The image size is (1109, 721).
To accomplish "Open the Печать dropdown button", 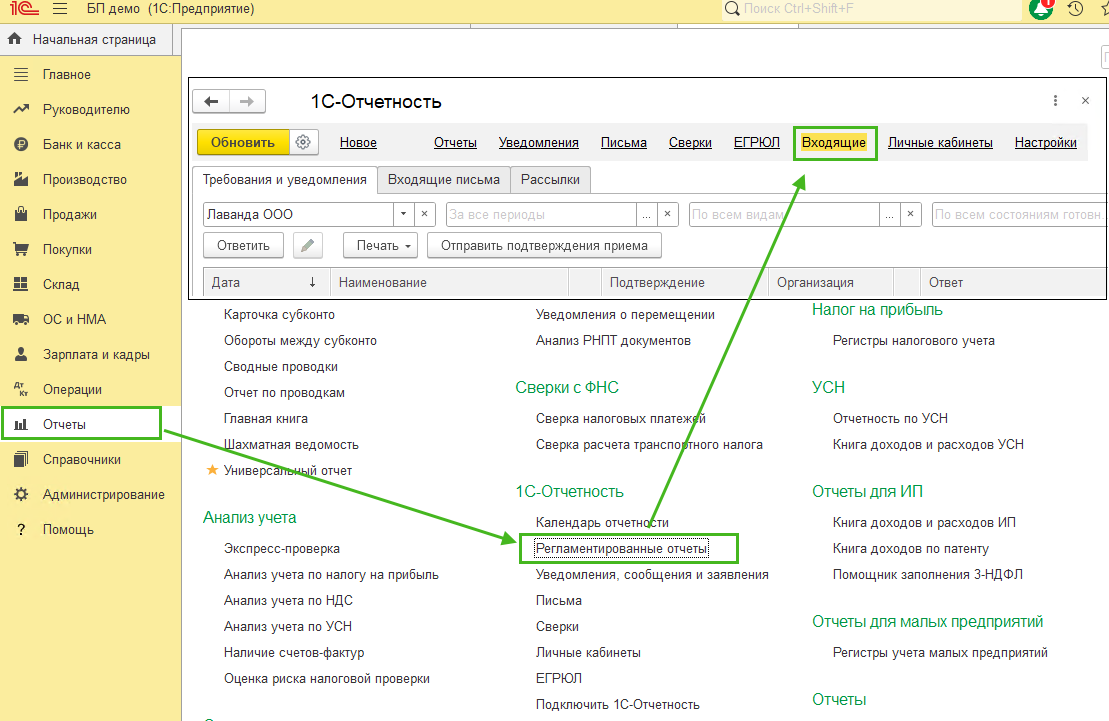I will click(x=381, y=246).
